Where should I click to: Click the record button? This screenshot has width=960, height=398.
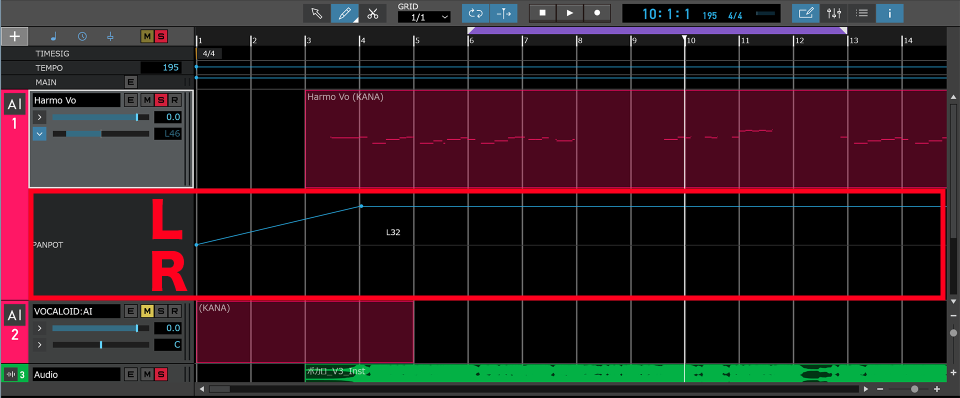(598, 13)
